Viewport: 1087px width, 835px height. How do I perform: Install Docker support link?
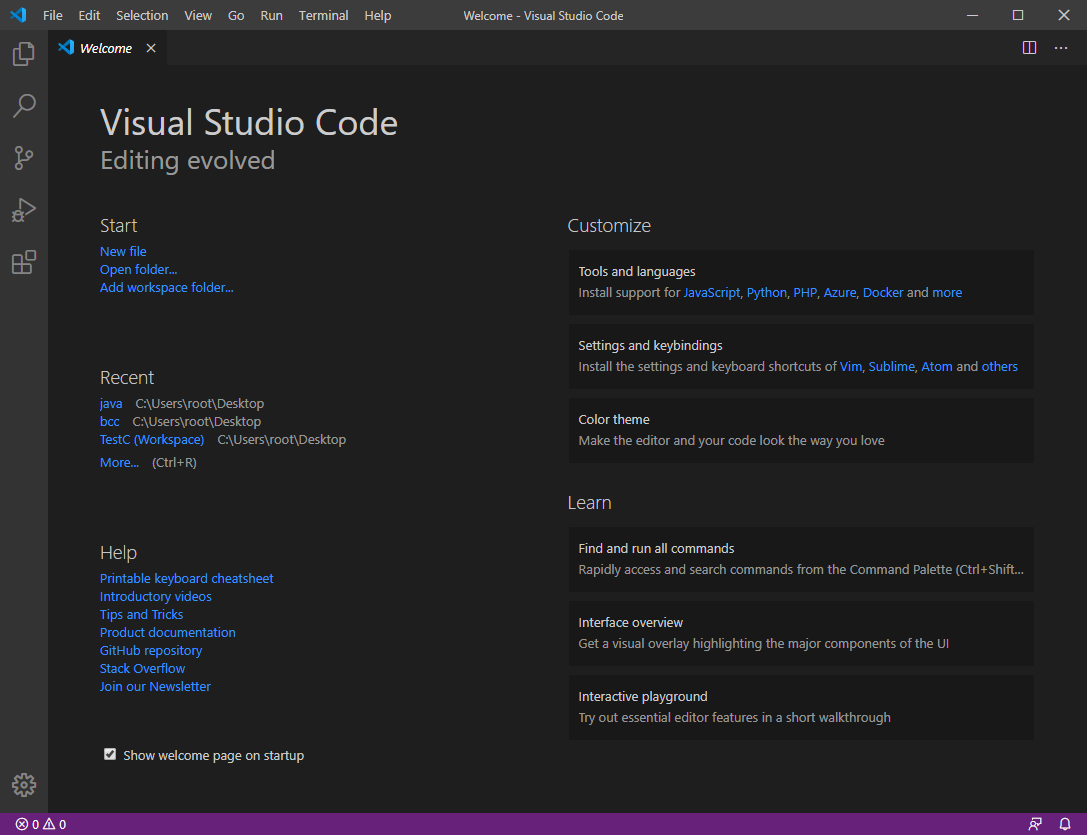883,293
